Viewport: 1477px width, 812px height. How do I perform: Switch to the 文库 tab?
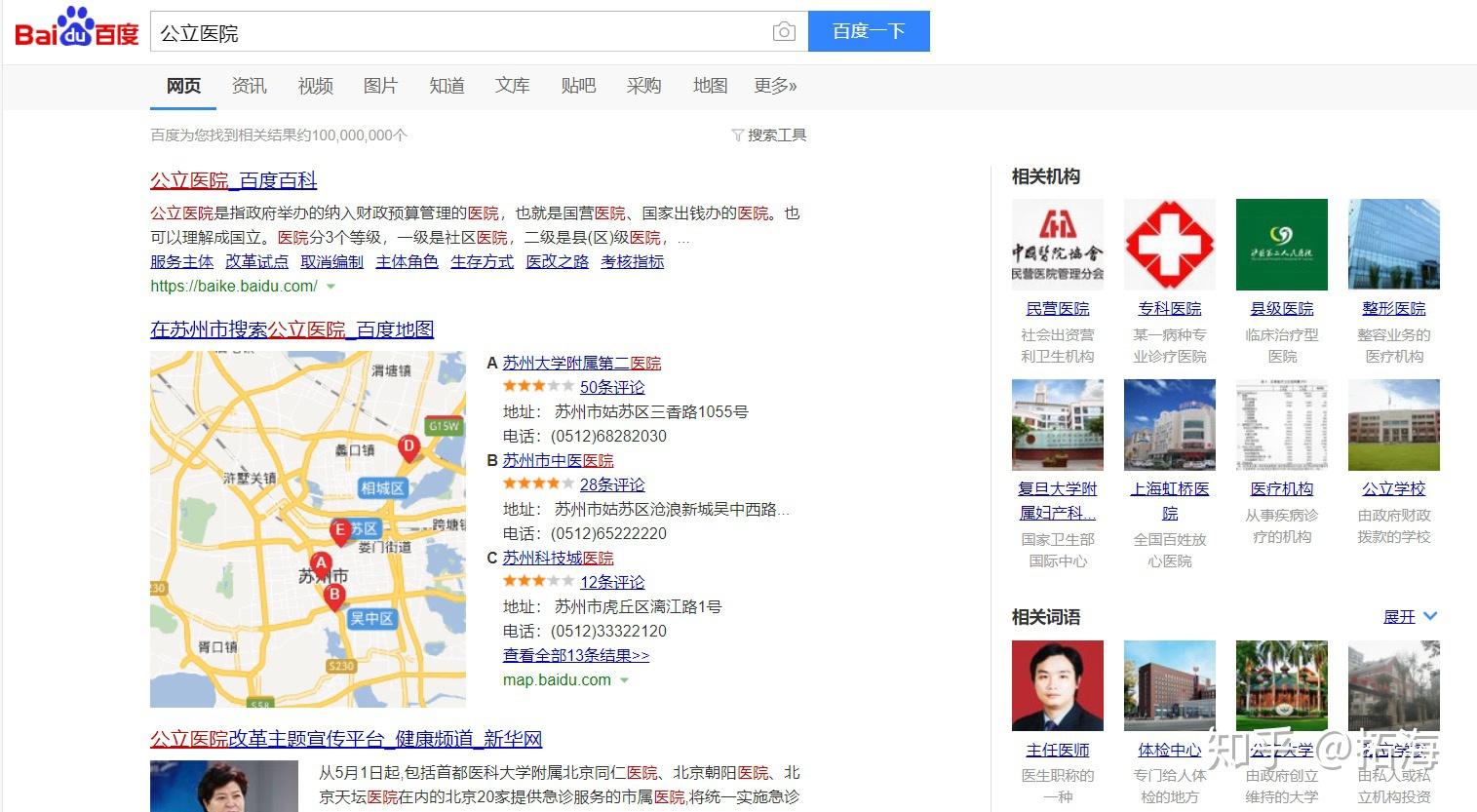click(512, 86)
